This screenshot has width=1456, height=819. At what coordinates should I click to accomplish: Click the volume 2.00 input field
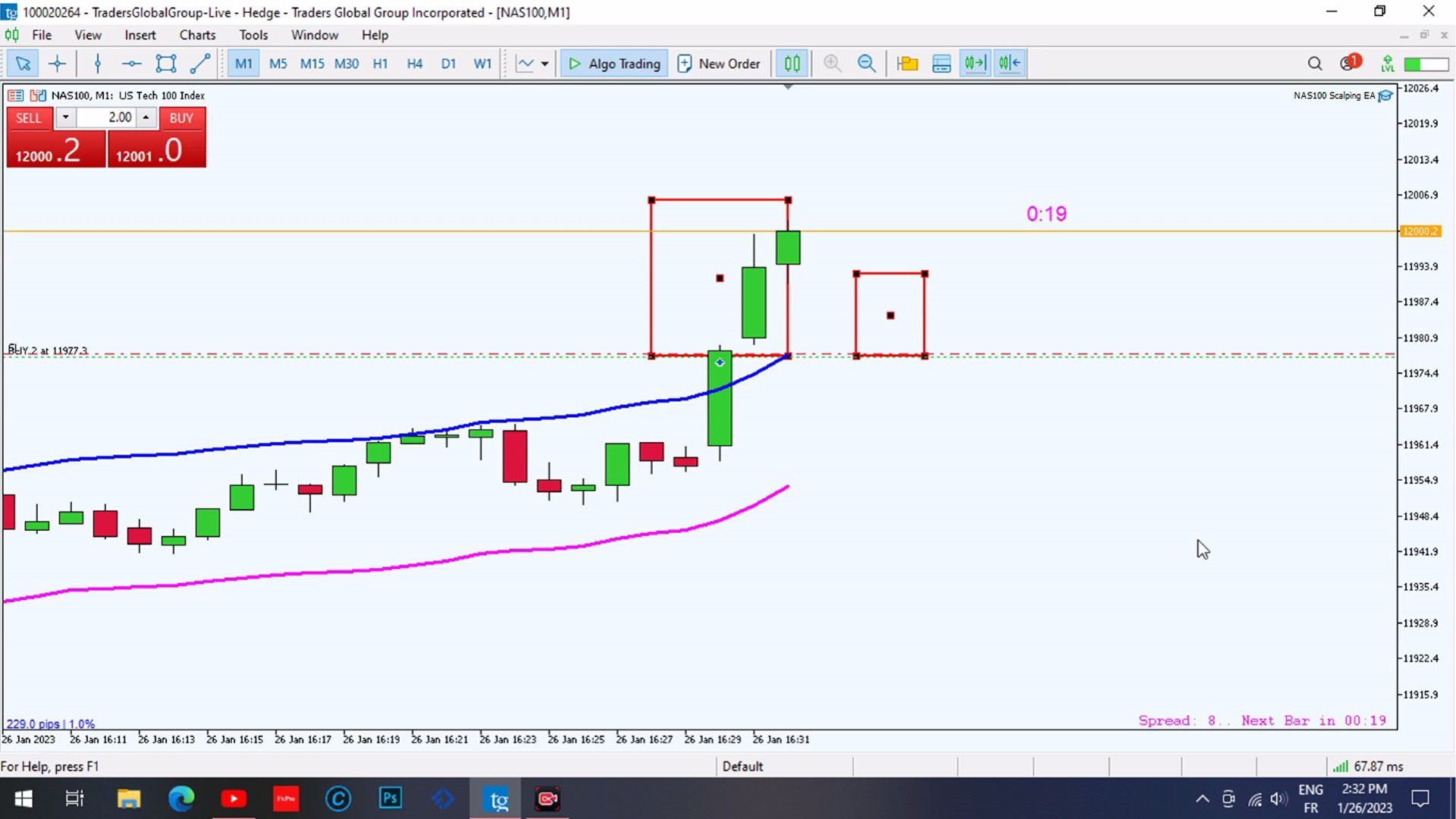(x=105, y=118)
